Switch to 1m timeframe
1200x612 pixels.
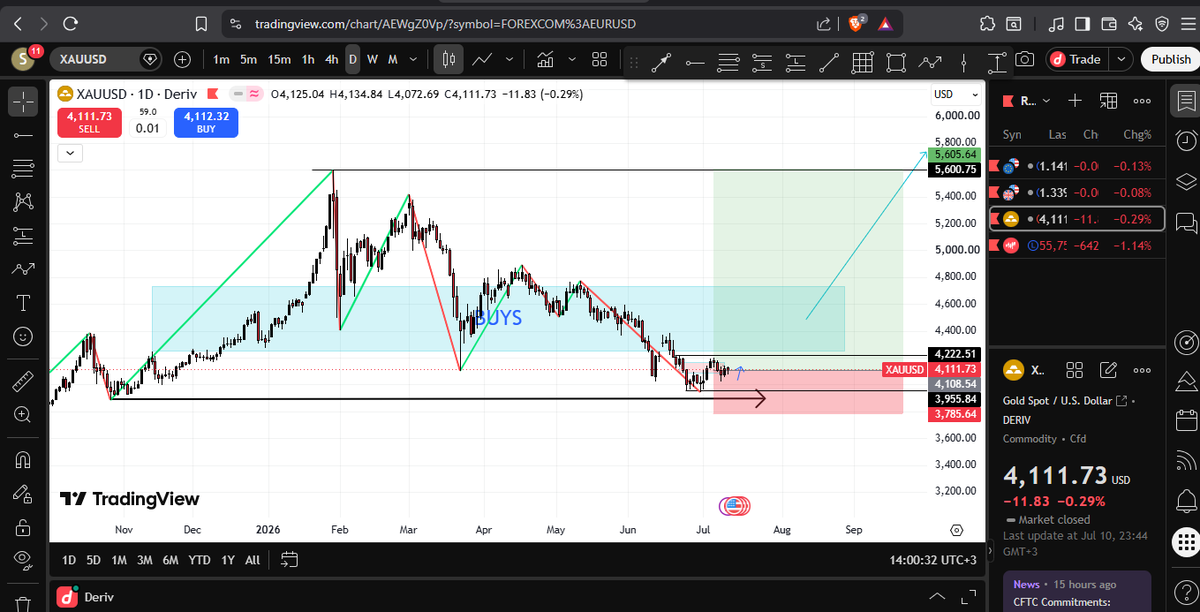[x=221, y=59]
